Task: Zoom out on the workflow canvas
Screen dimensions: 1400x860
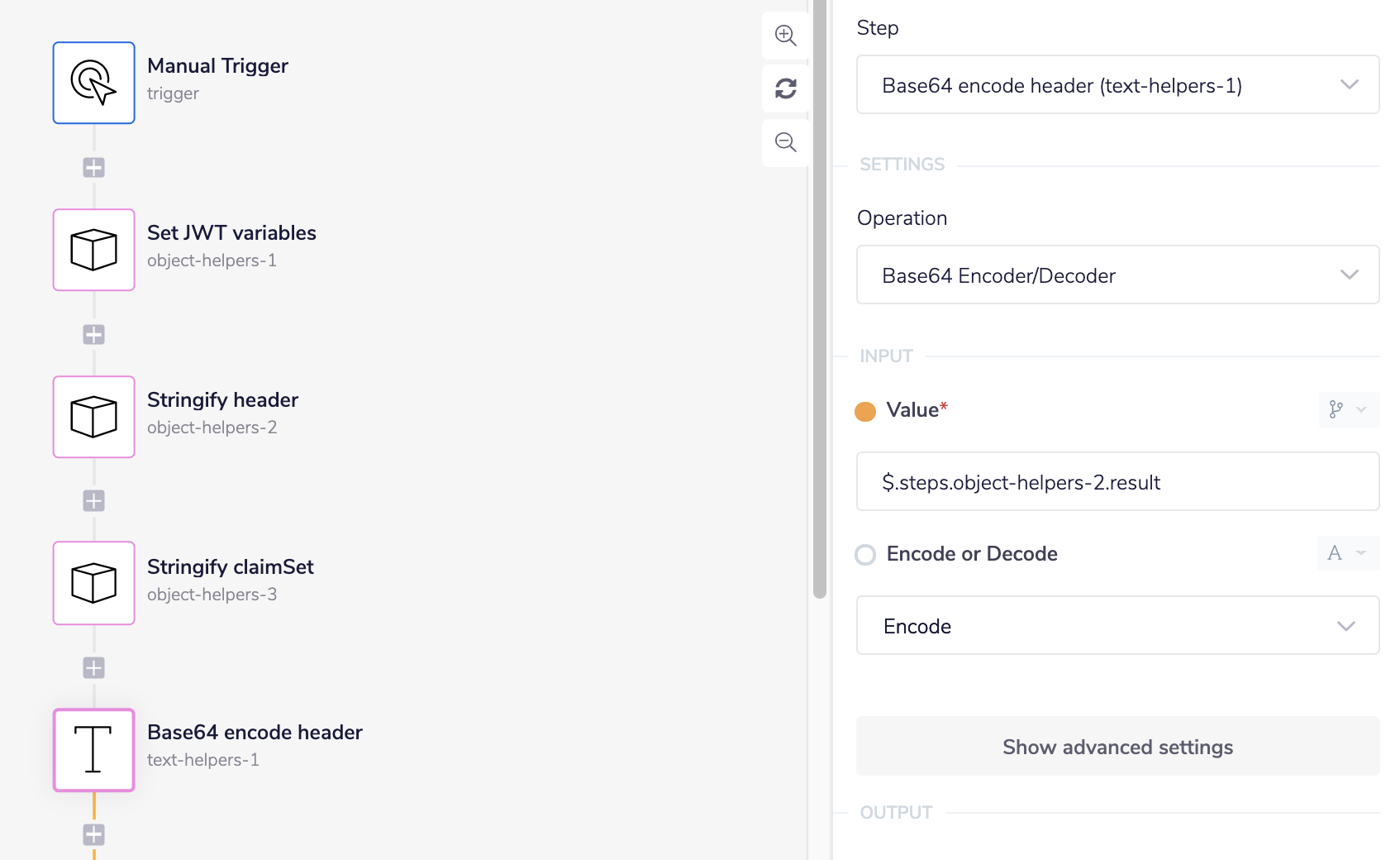Action: (785, 142)
